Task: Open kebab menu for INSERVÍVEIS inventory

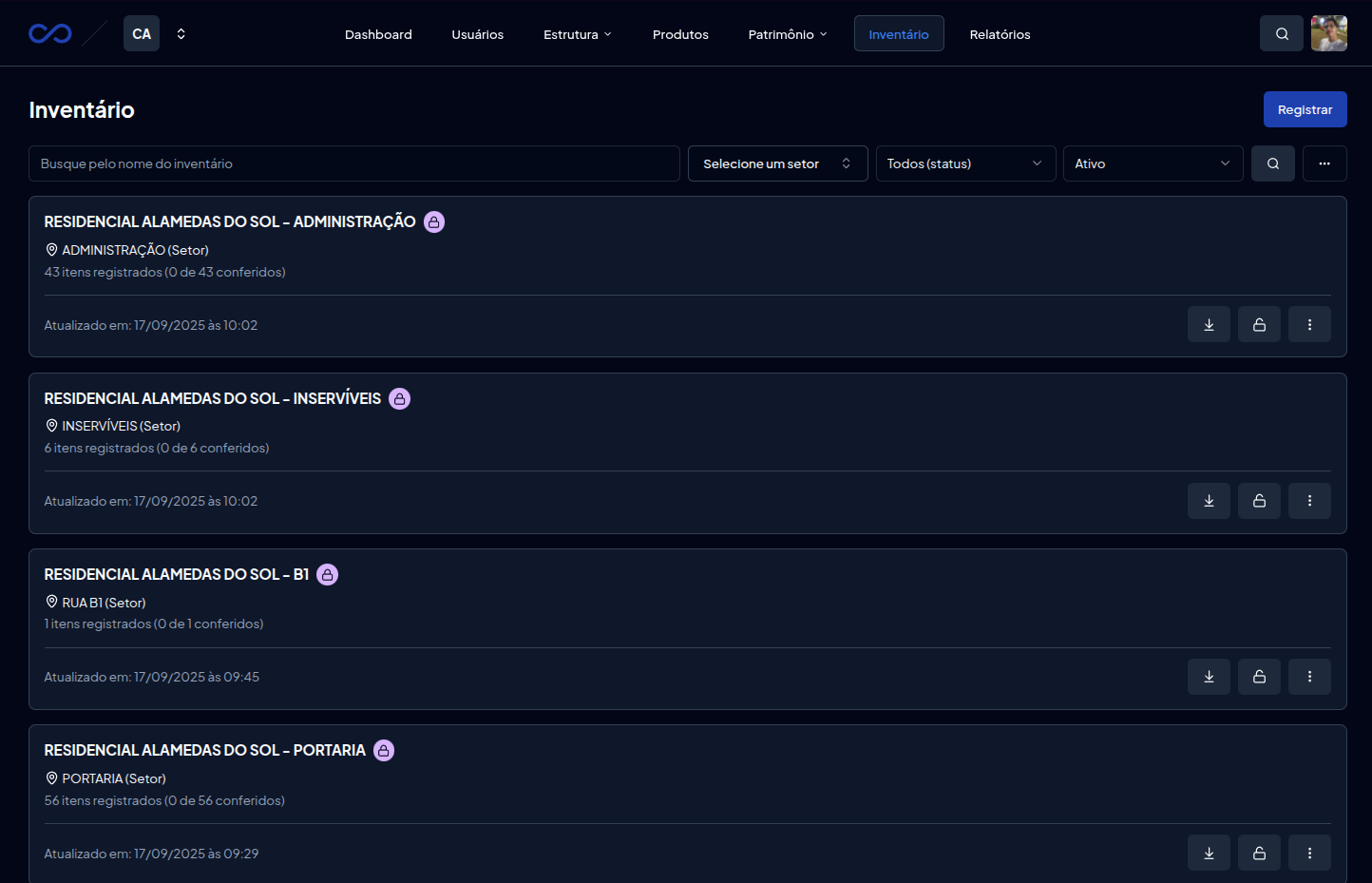Action: click(x=1308, y=501)
